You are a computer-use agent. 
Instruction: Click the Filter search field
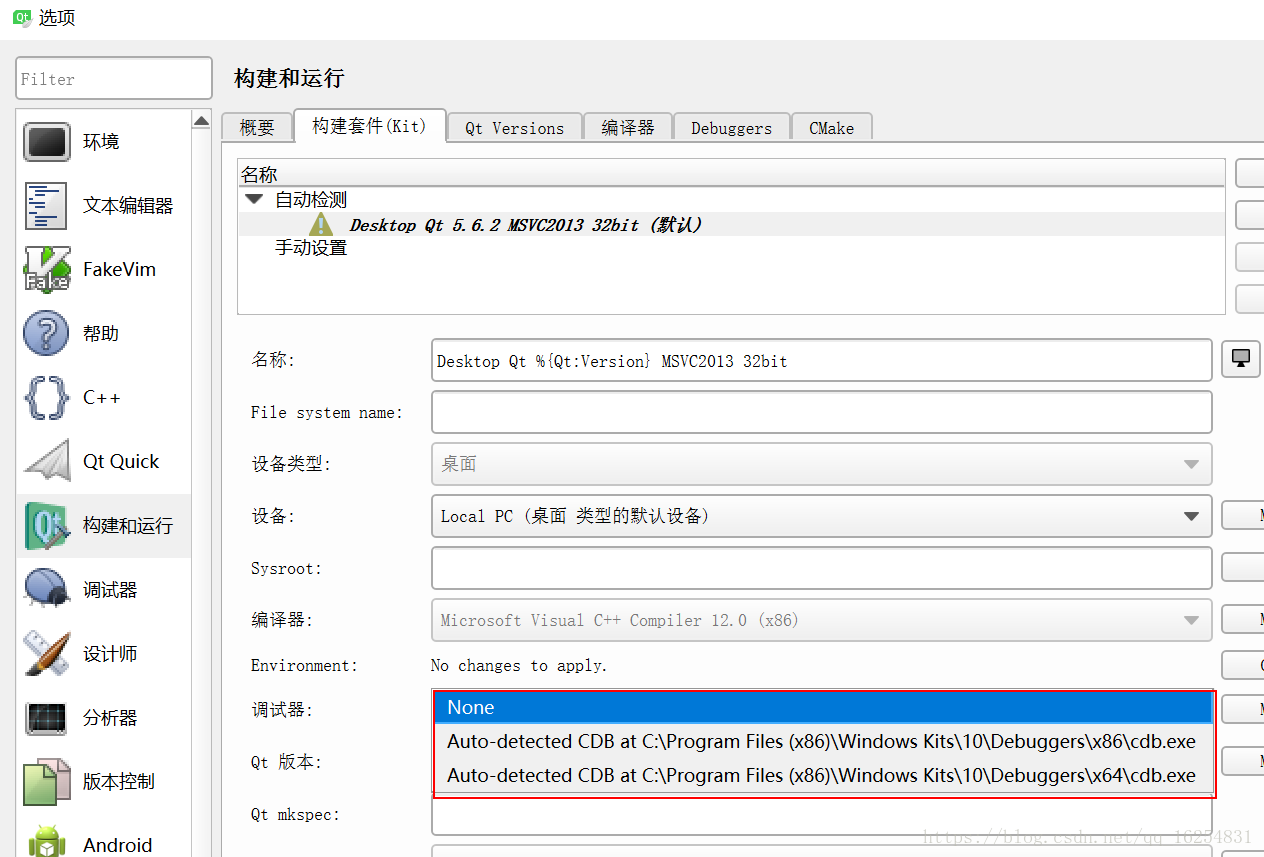click(114, 78)
